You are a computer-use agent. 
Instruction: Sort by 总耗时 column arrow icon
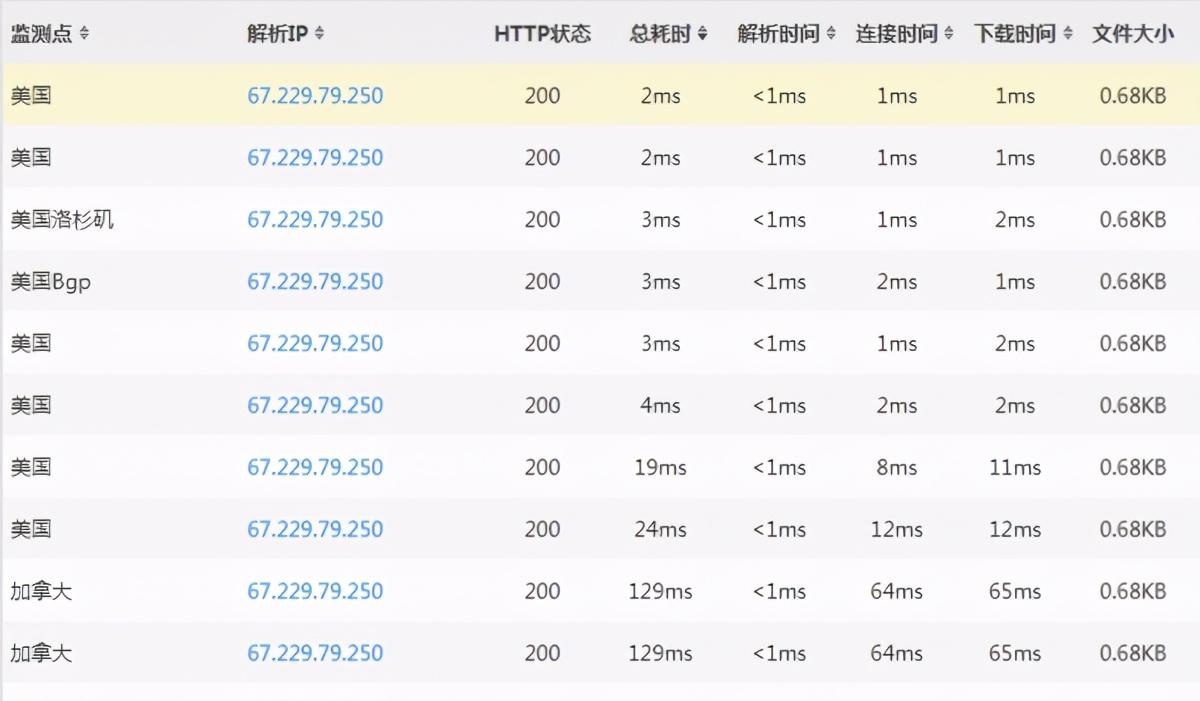702,34
